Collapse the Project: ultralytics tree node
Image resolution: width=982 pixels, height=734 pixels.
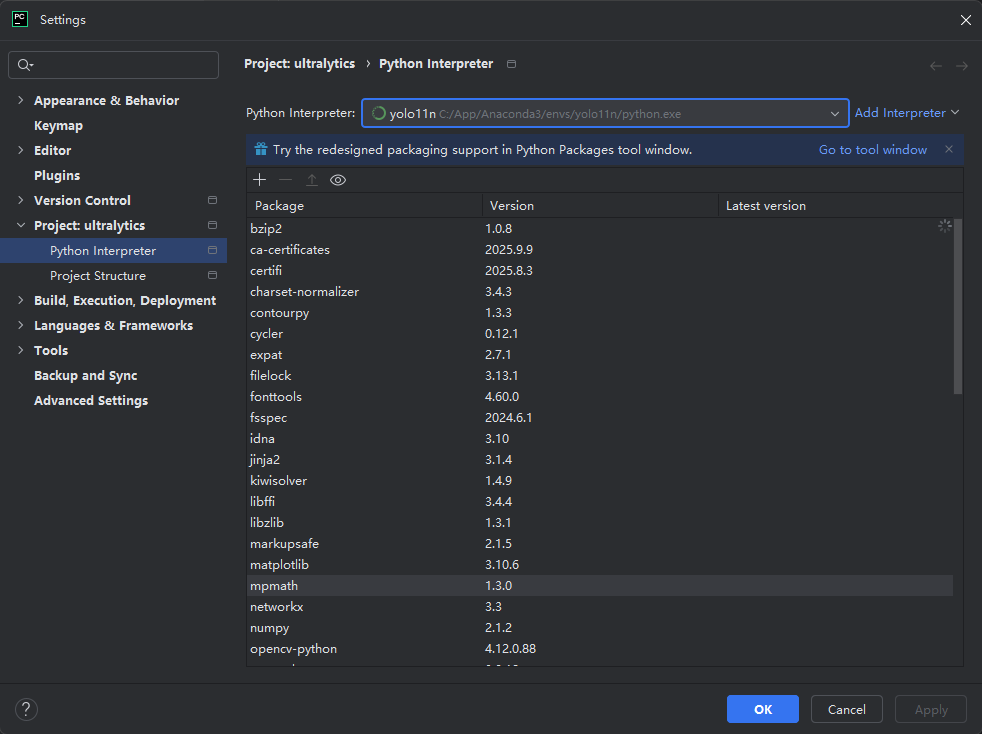coord(21,226)
